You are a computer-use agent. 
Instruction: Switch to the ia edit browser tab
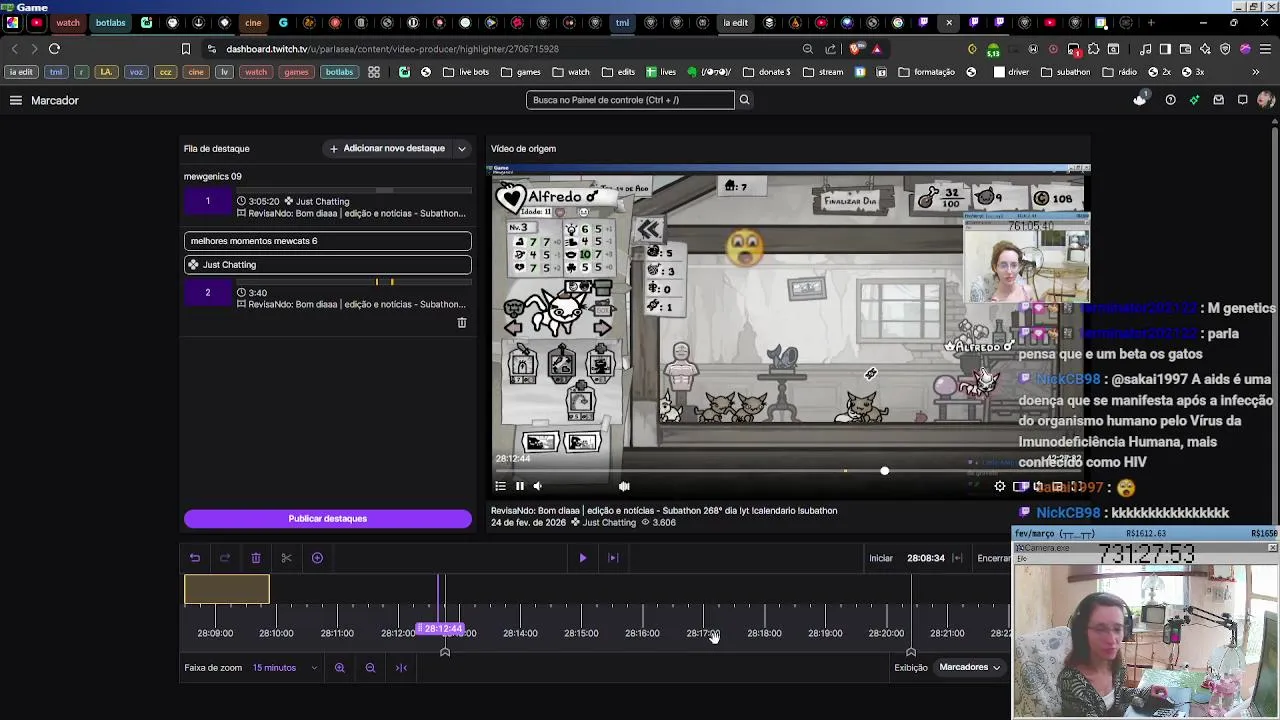click(x=736, y=23)
